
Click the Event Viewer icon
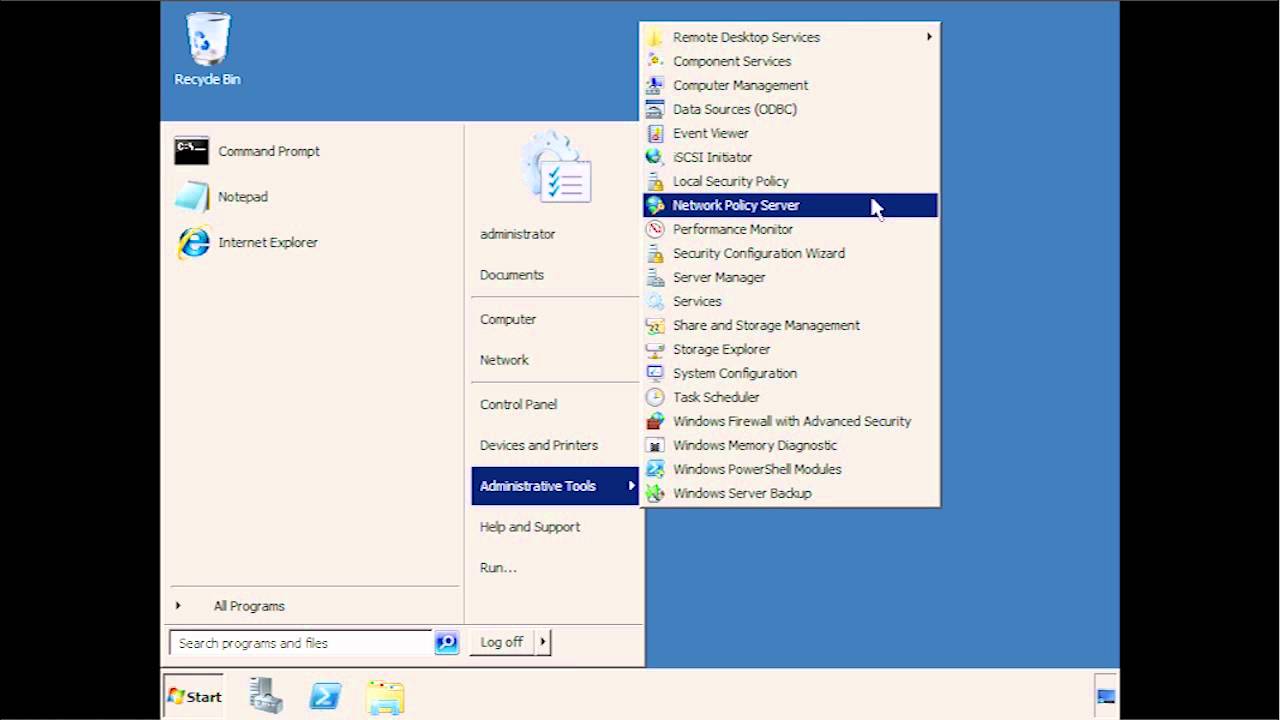(x=655, y=133)
